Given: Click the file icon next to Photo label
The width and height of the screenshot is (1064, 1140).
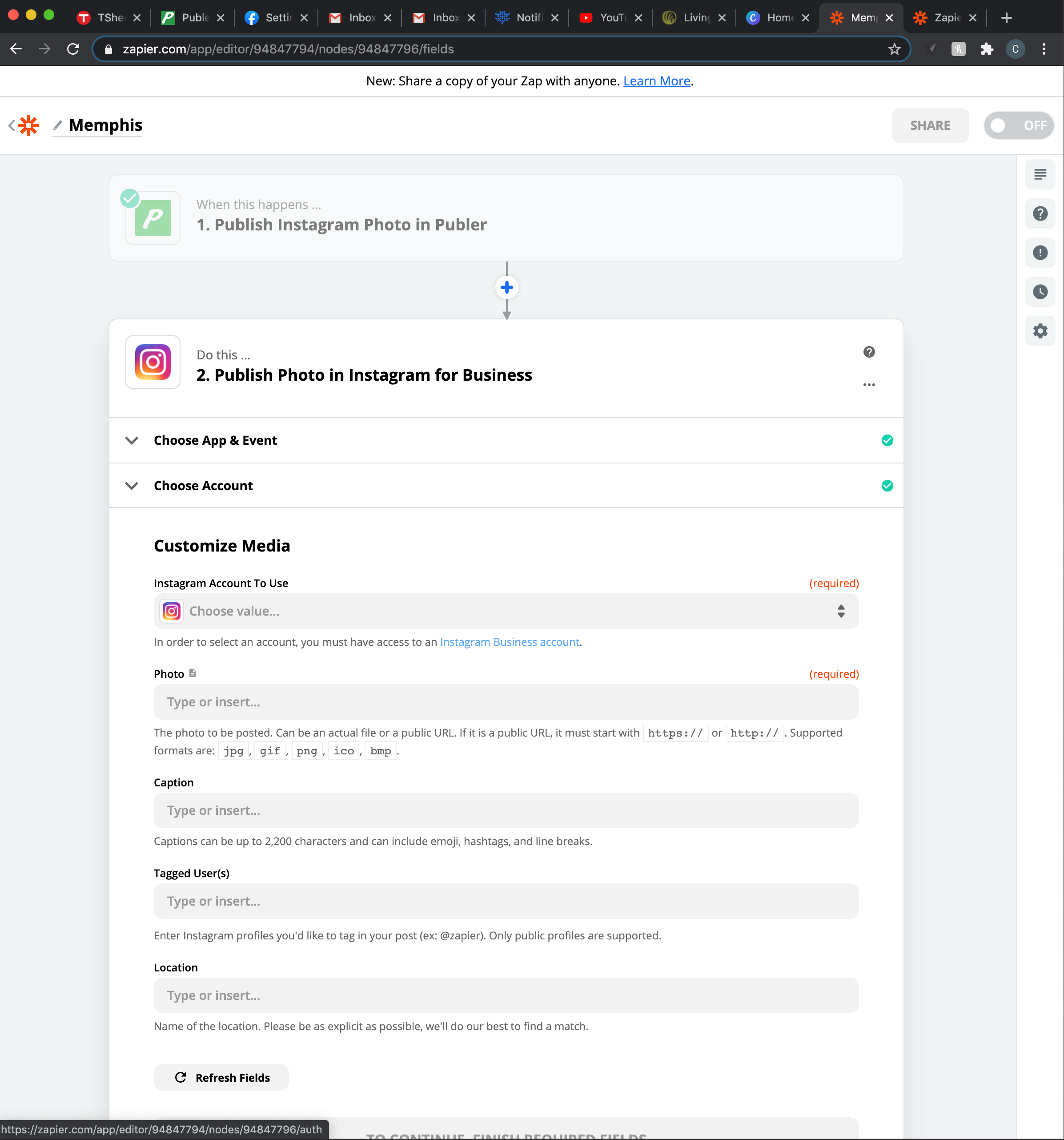Looking at the screenshot, I should pyautogui.click(x=193, y=673).
